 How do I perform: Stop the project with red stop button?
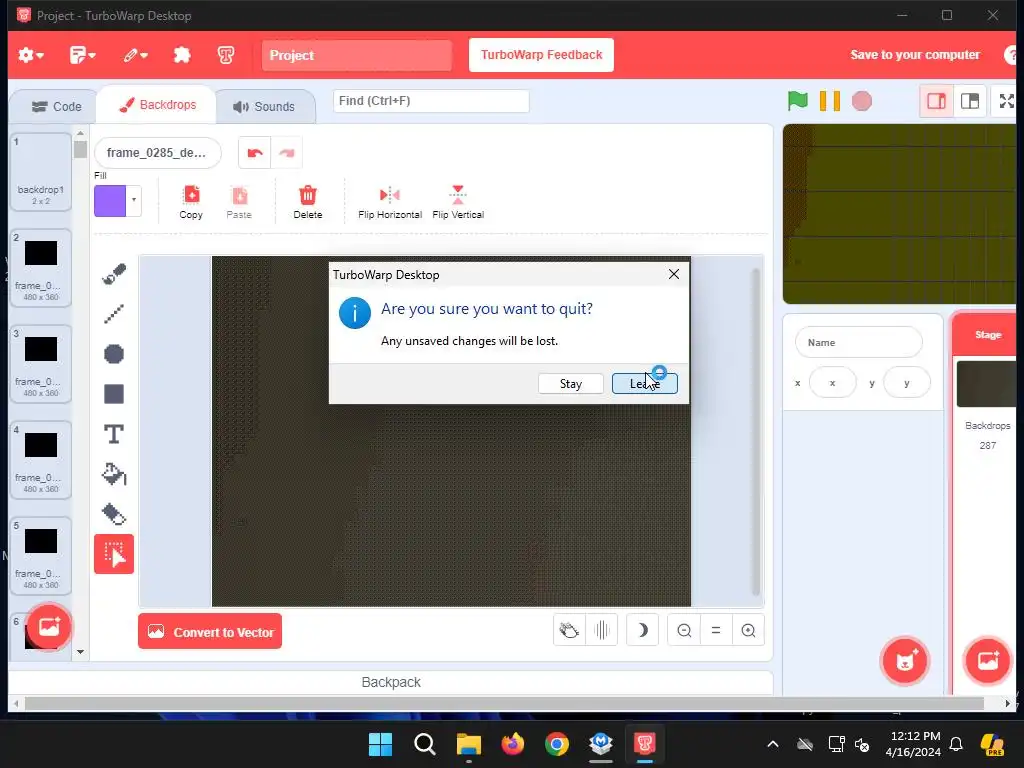click(862, 101)
